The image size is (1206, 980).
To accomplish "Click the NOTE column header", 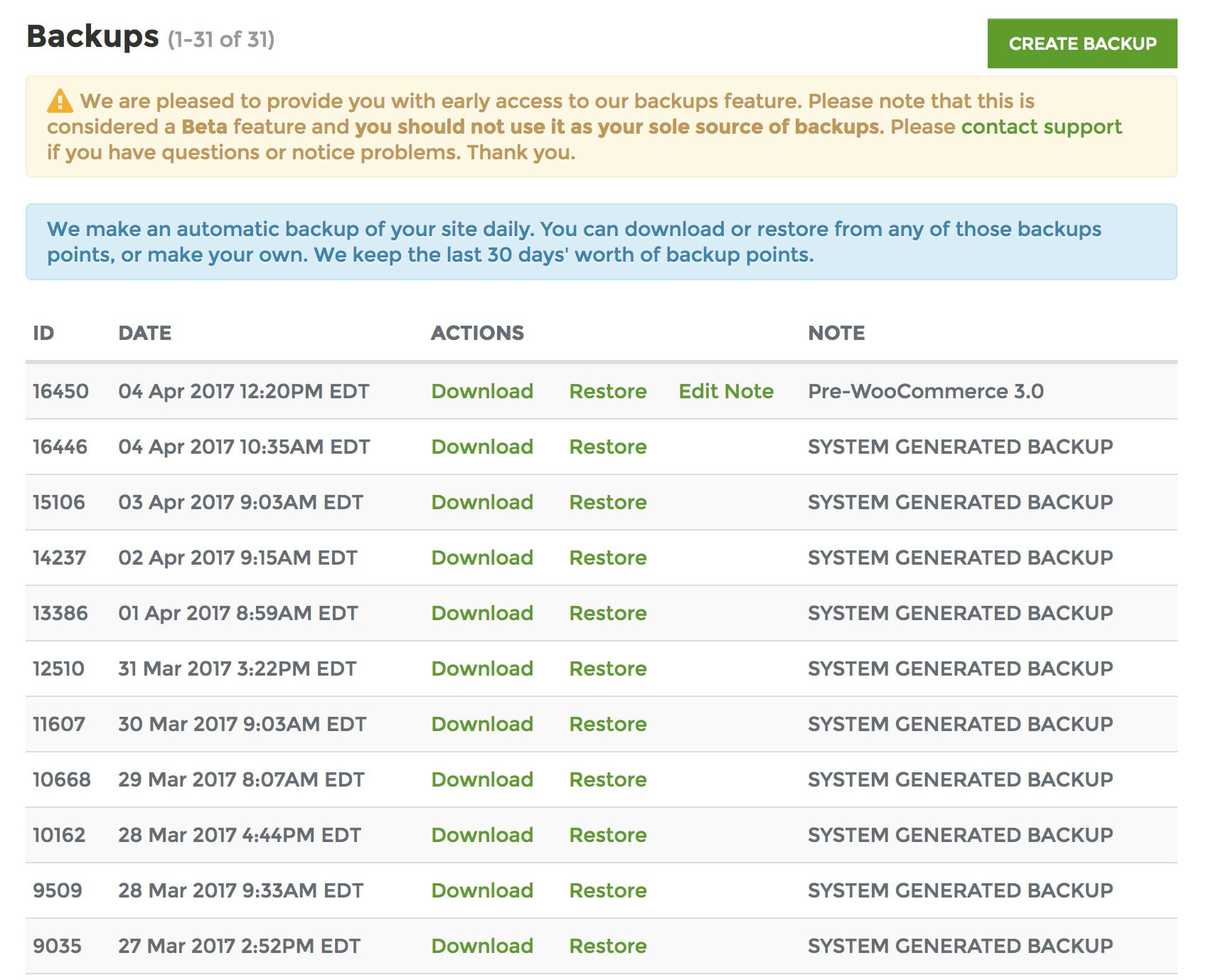I will click(x=836, y=333).
